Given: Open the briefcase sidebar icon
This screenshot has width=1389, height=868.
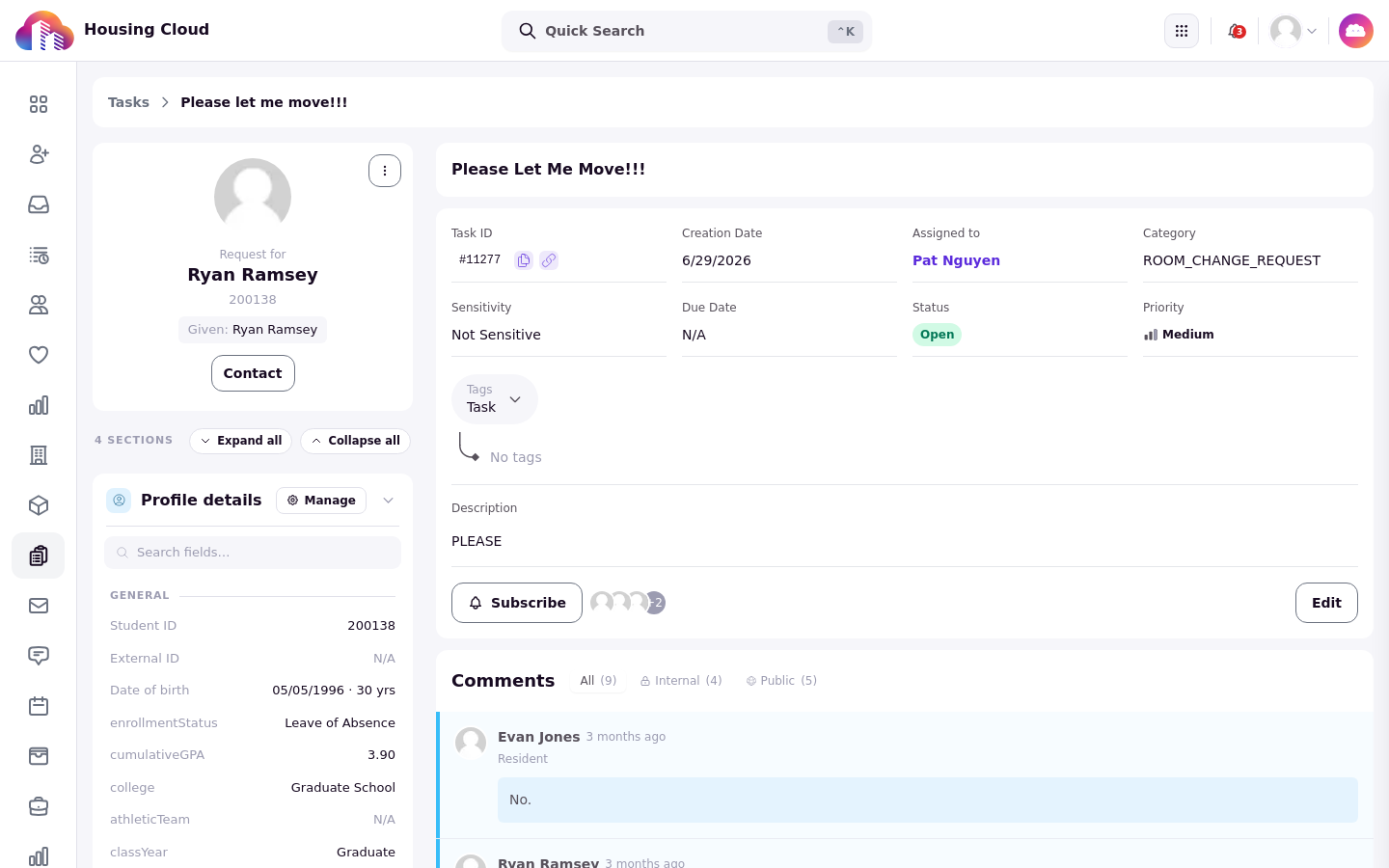Looking at the screenshot, I should [x=39, y=806].
